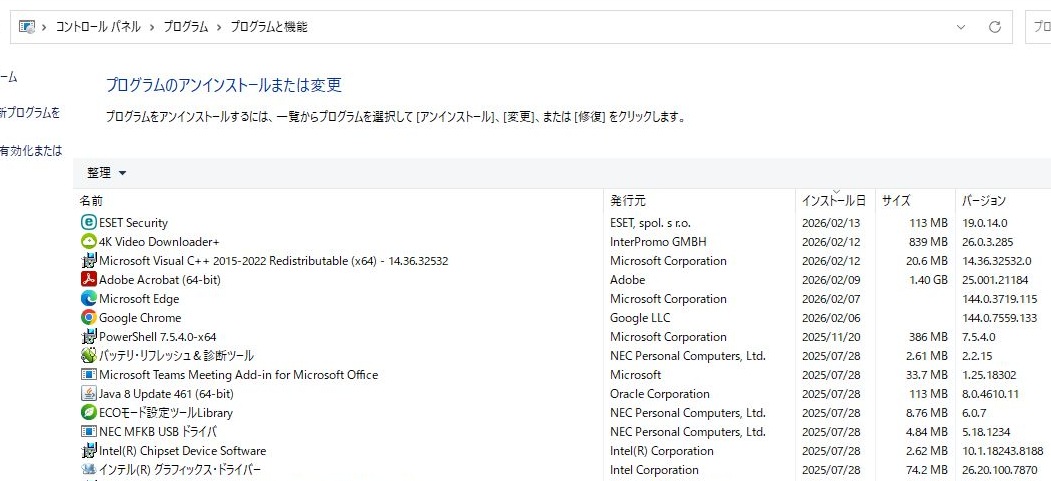Select the Microsoft Teams Meeting Add-in row
Viewport: 1051px width, 481px height.
238,375
